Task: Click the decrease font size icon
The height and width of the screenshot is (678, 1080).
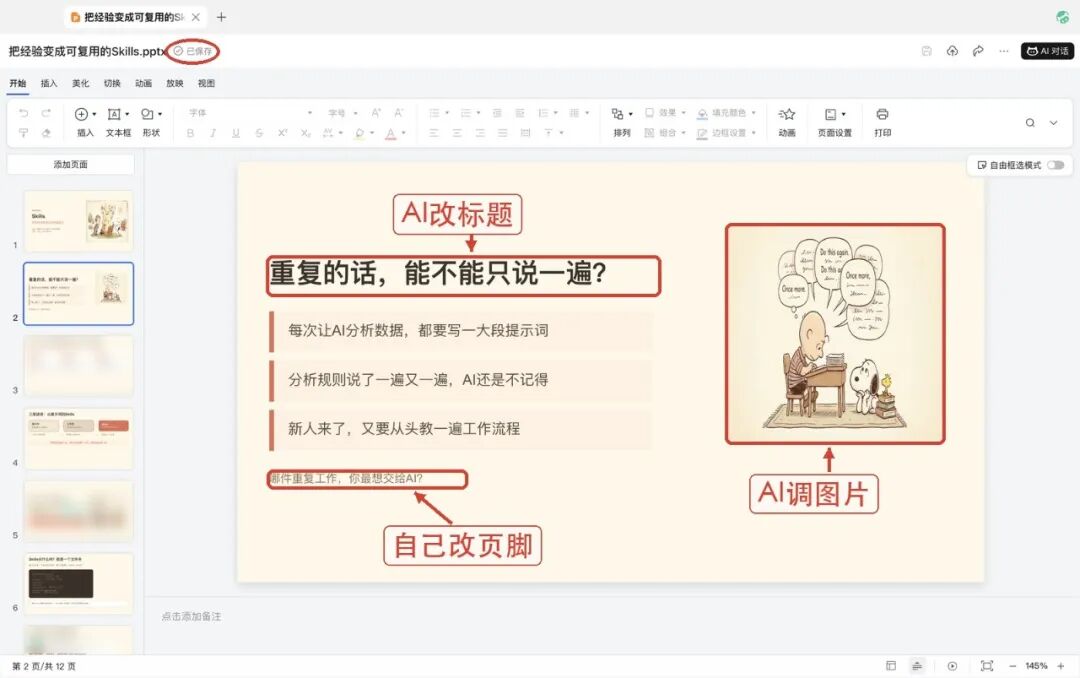Action: coord(399,113)
